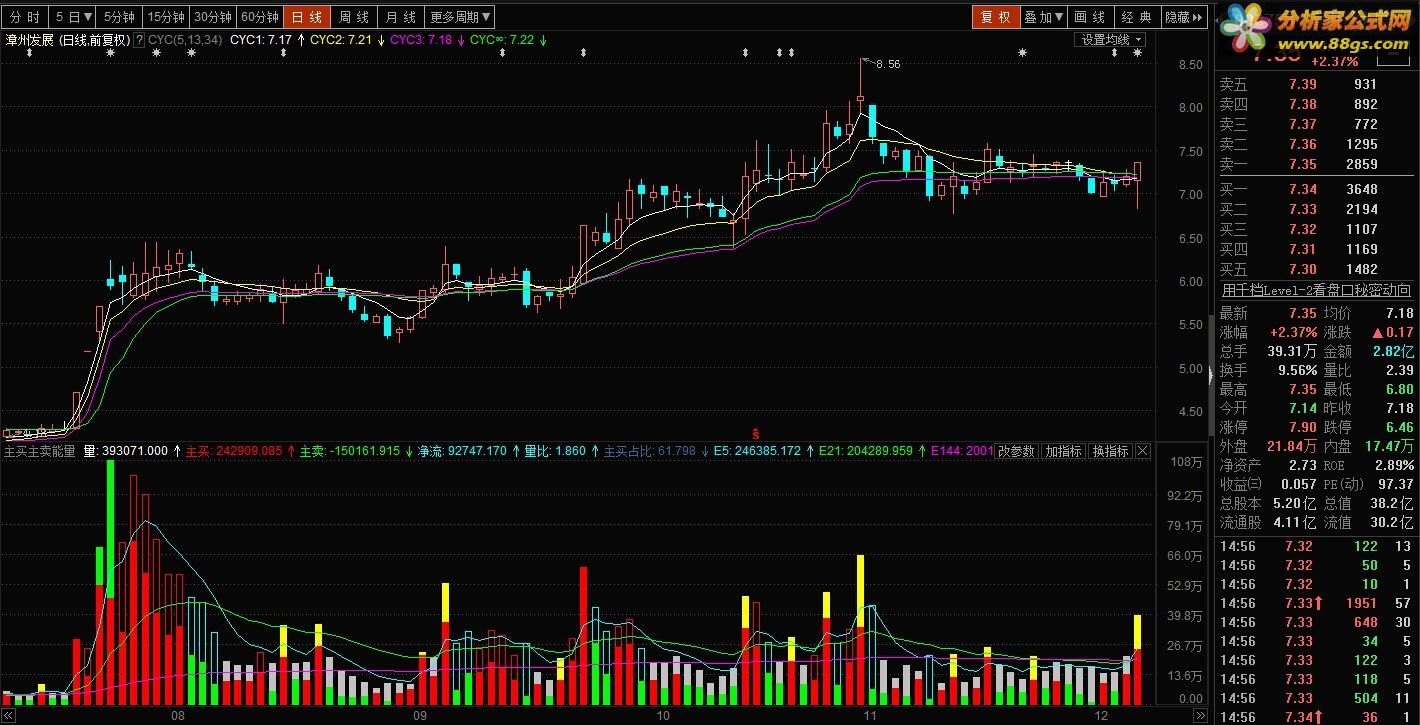Click the CYC∞: 7.22 indicator value
The height and width of the screenshot is (725, 1420).
502,40
